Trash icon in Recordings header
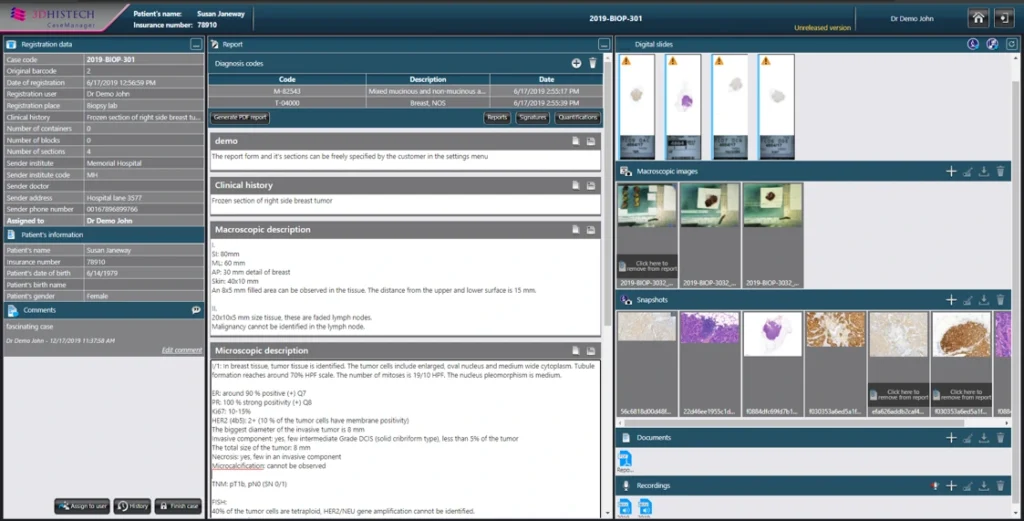Screen dimensions: 1024x521 pyautogui.click(x=1000, y=486)
